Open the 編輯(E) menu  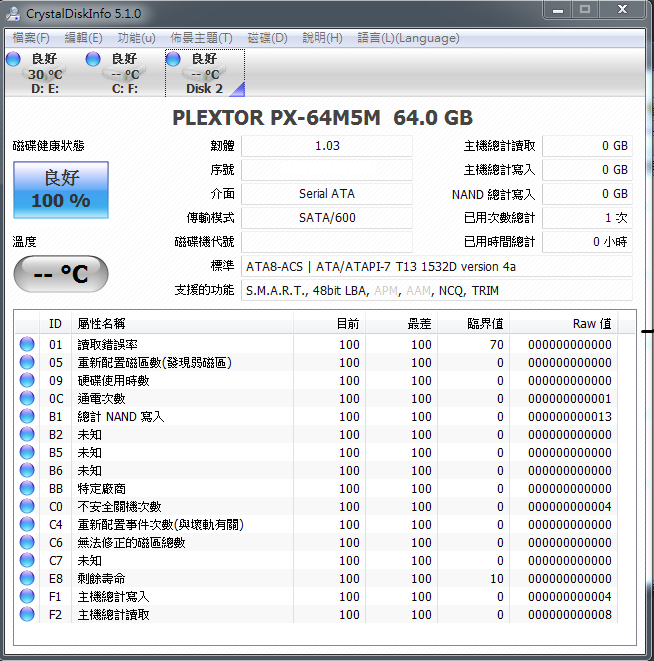tap(83, 38)
